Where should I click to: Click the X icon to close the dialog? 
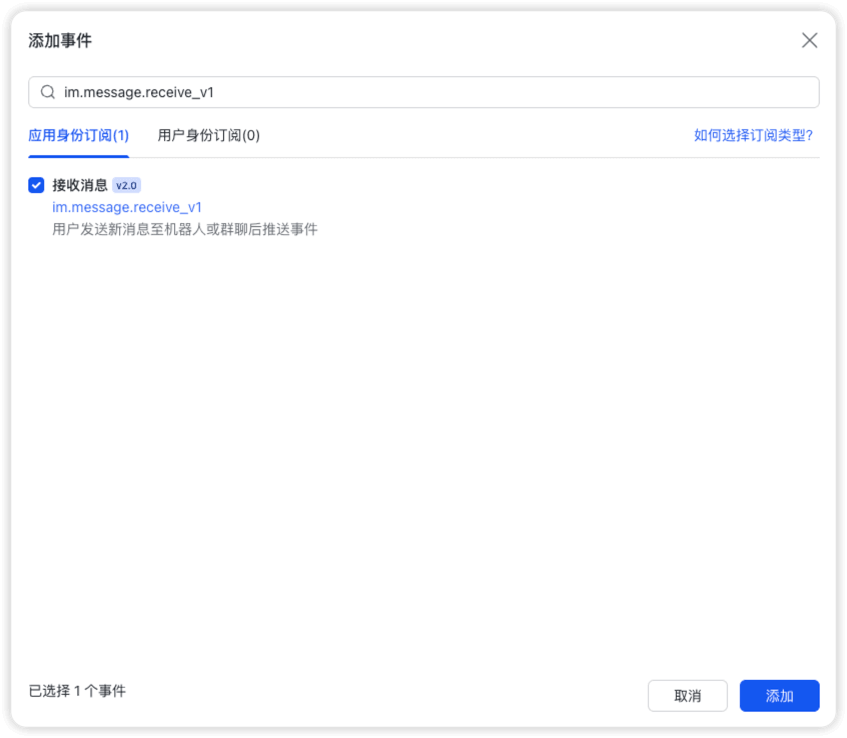(810, 40)
